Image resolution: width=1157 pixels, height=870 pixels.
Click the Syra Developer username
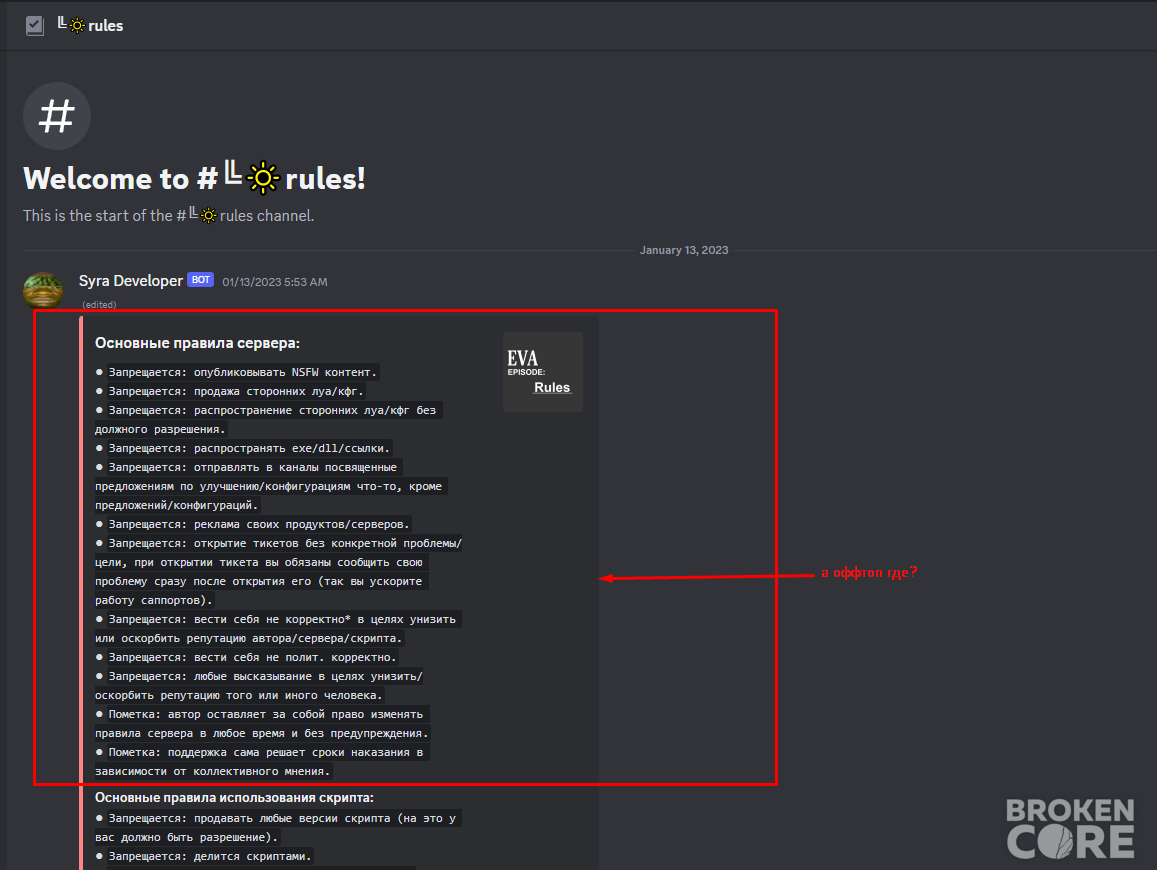pos(131,281)
